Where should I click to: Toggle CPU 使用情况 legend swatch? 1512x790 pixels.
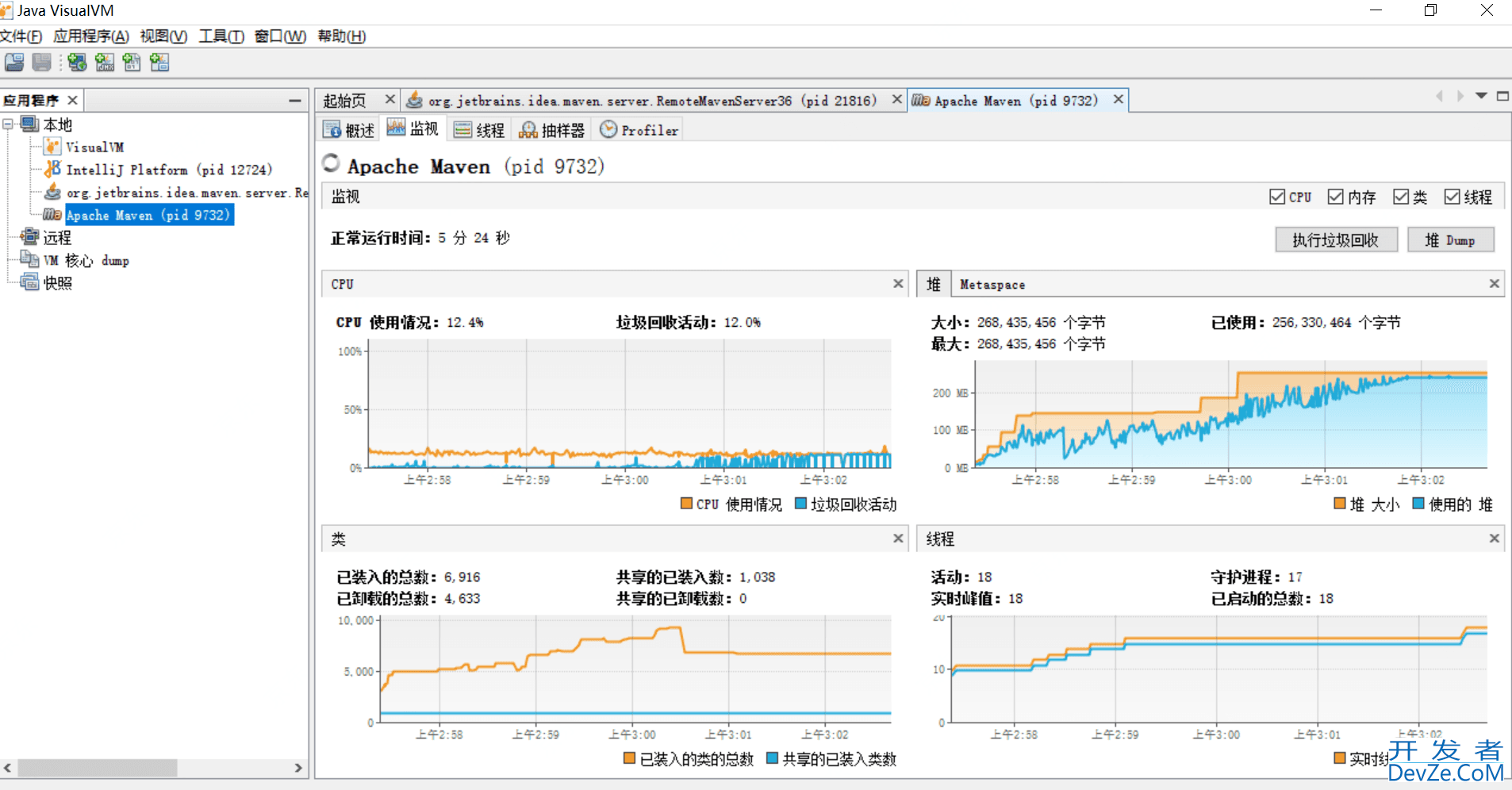pos(686,504)
